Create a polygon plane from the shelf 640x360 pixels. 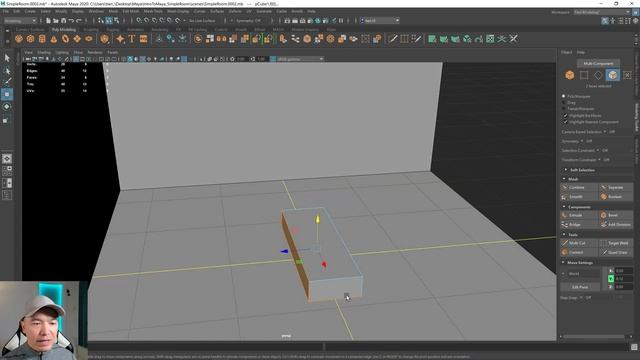[77, 39]
